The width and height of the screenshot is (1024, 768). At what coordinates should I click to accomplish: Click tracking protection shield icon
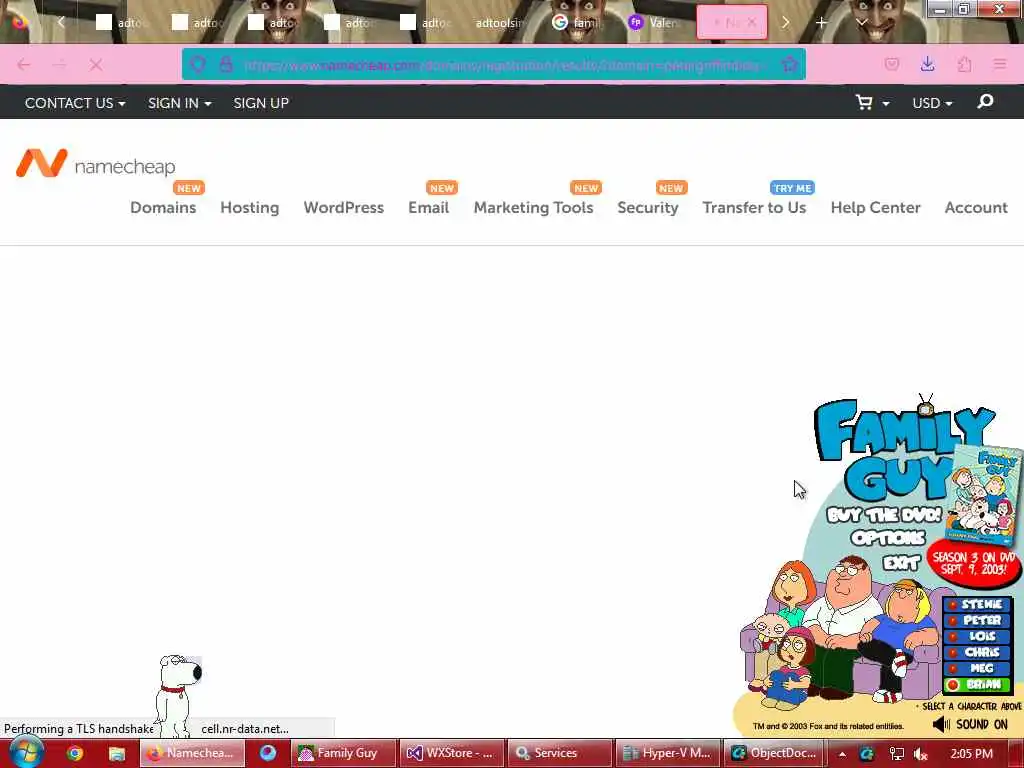[x=198, y=64]
